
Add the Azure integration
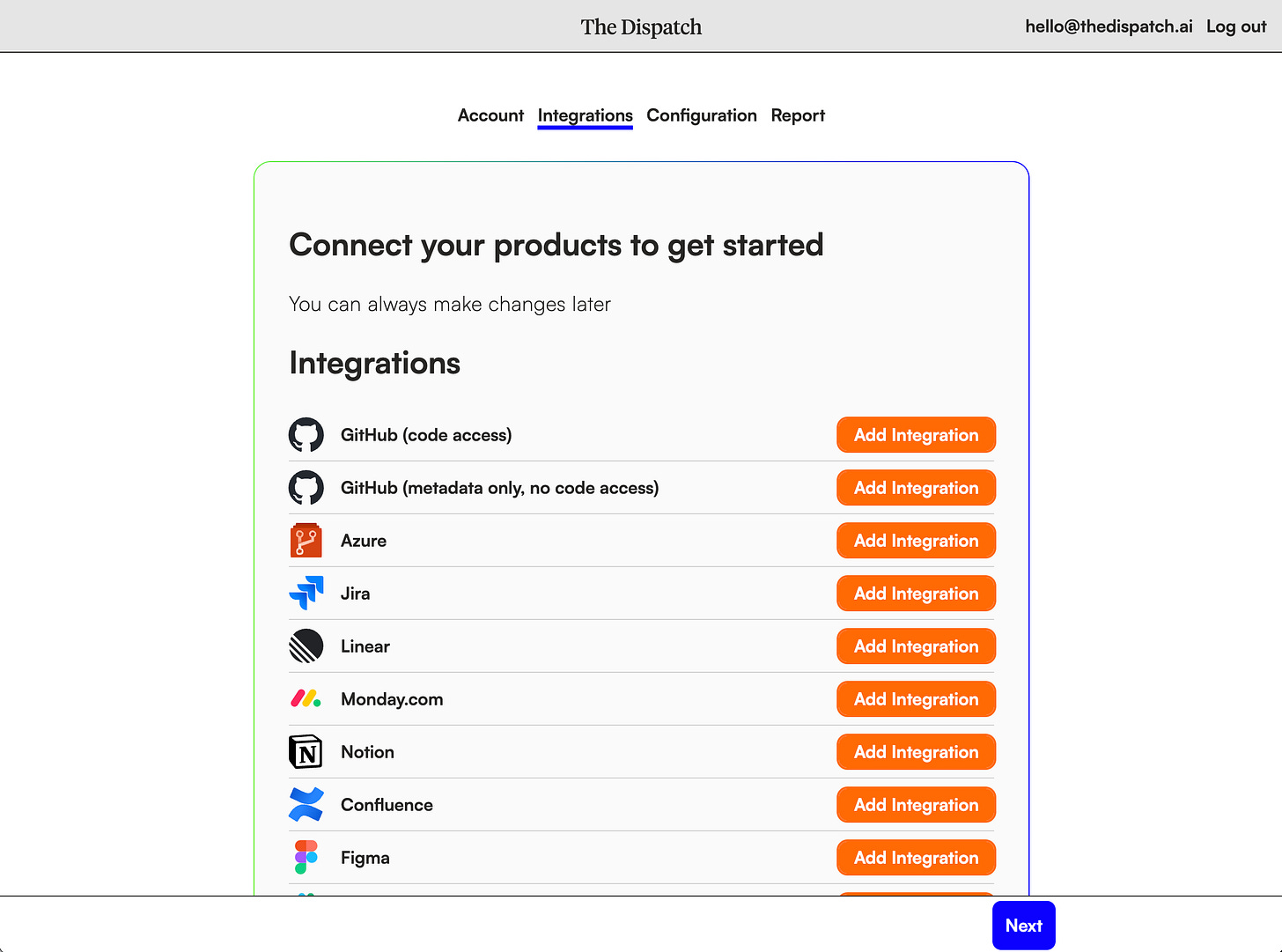(x=916, y=541)
